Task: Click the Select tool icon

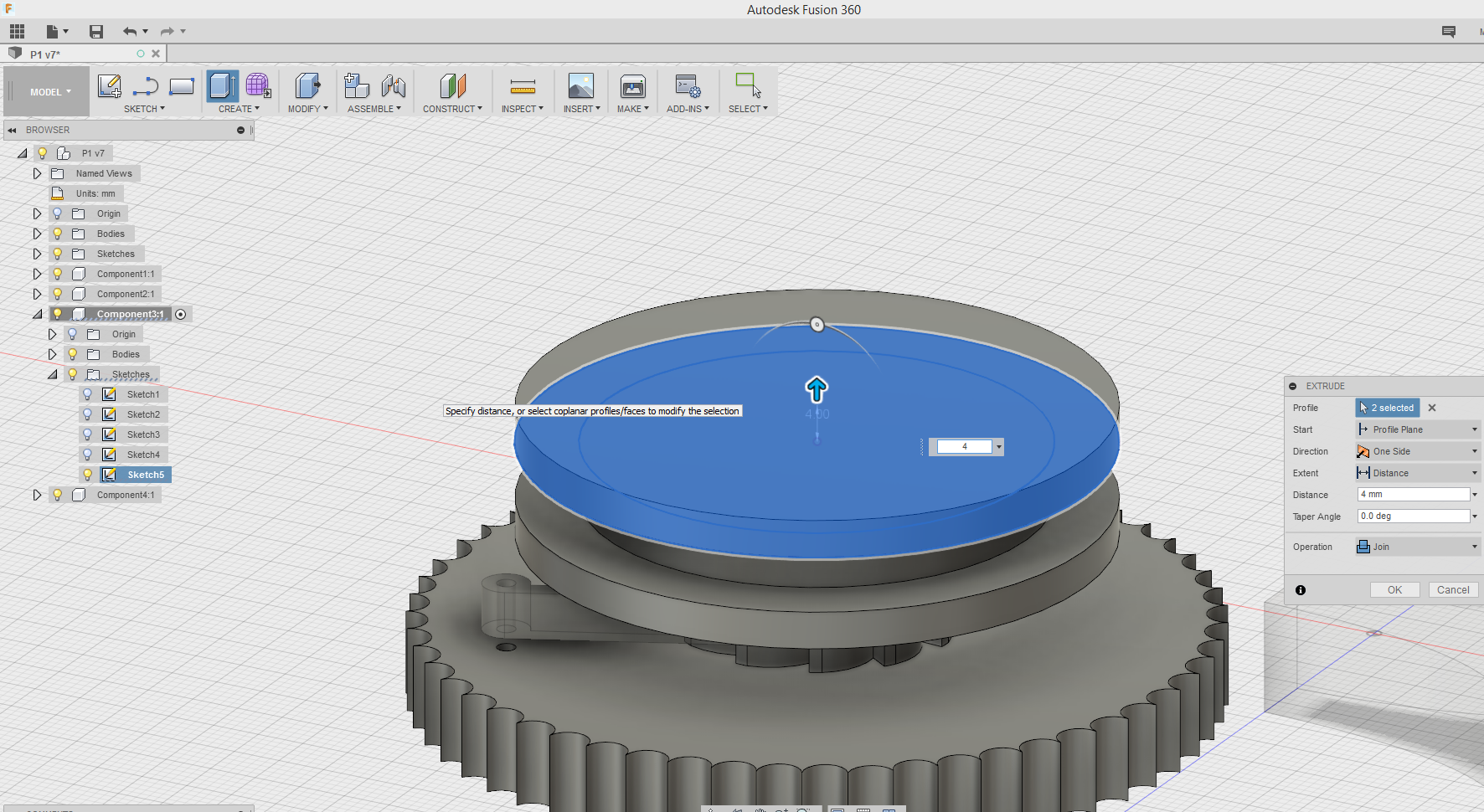Action: pos(748,86)
